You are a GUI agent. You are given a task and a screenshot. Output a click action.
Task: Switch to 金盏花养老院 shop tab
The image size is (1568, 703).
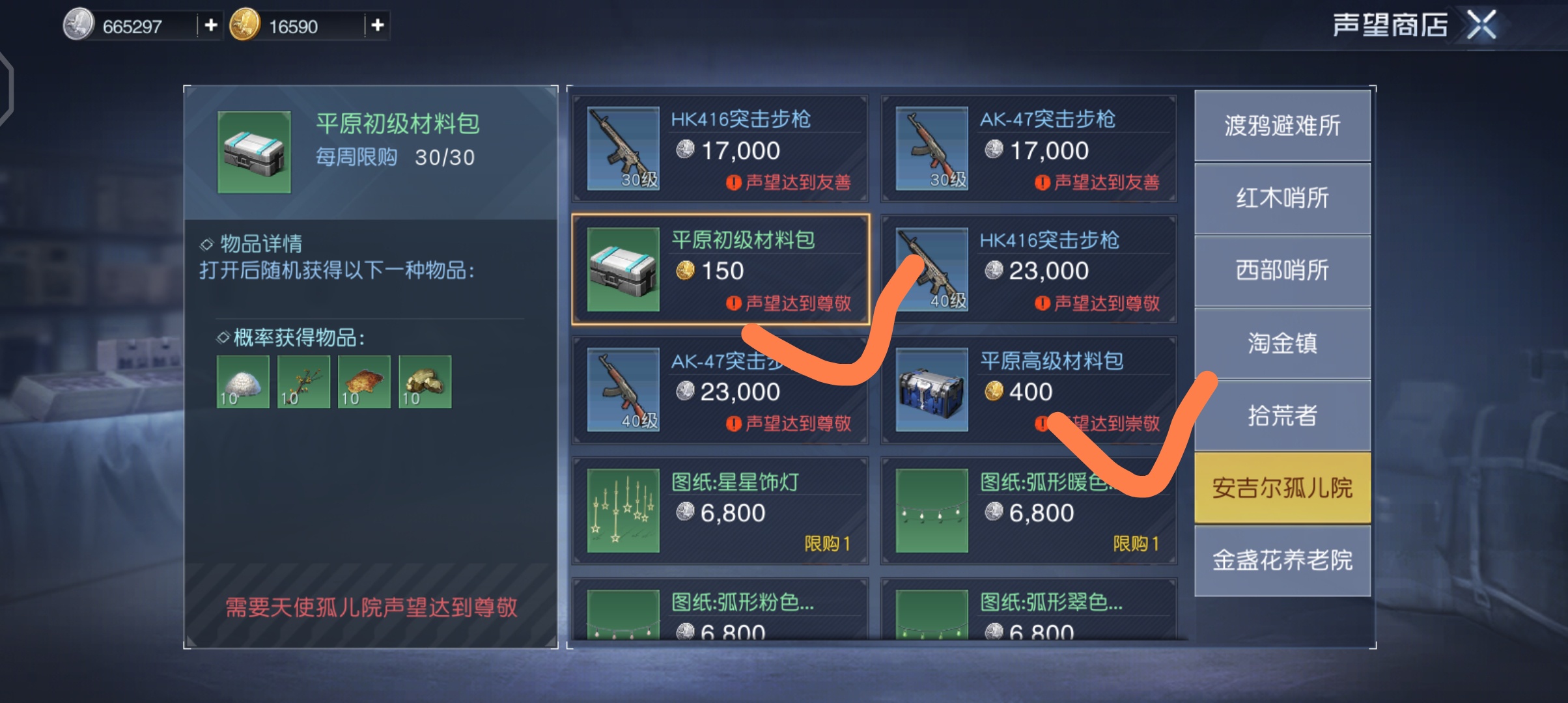tap(1282, 560)
